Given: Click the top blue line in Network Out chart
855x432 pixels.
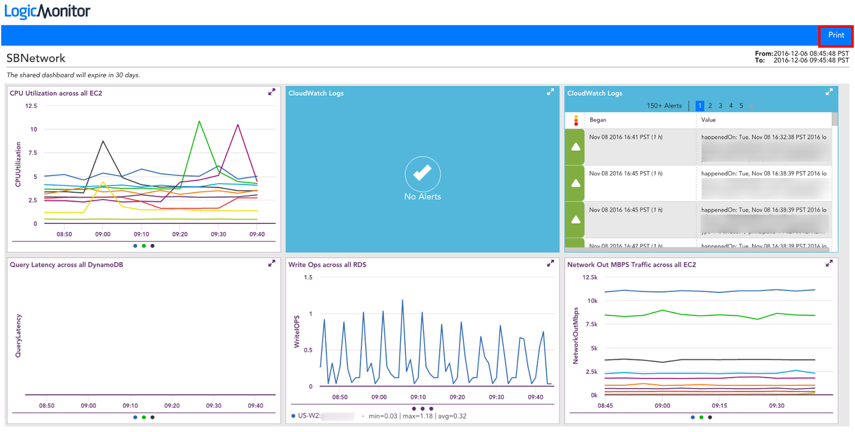Looking at the screenshot, I should (x=710, y=291).
